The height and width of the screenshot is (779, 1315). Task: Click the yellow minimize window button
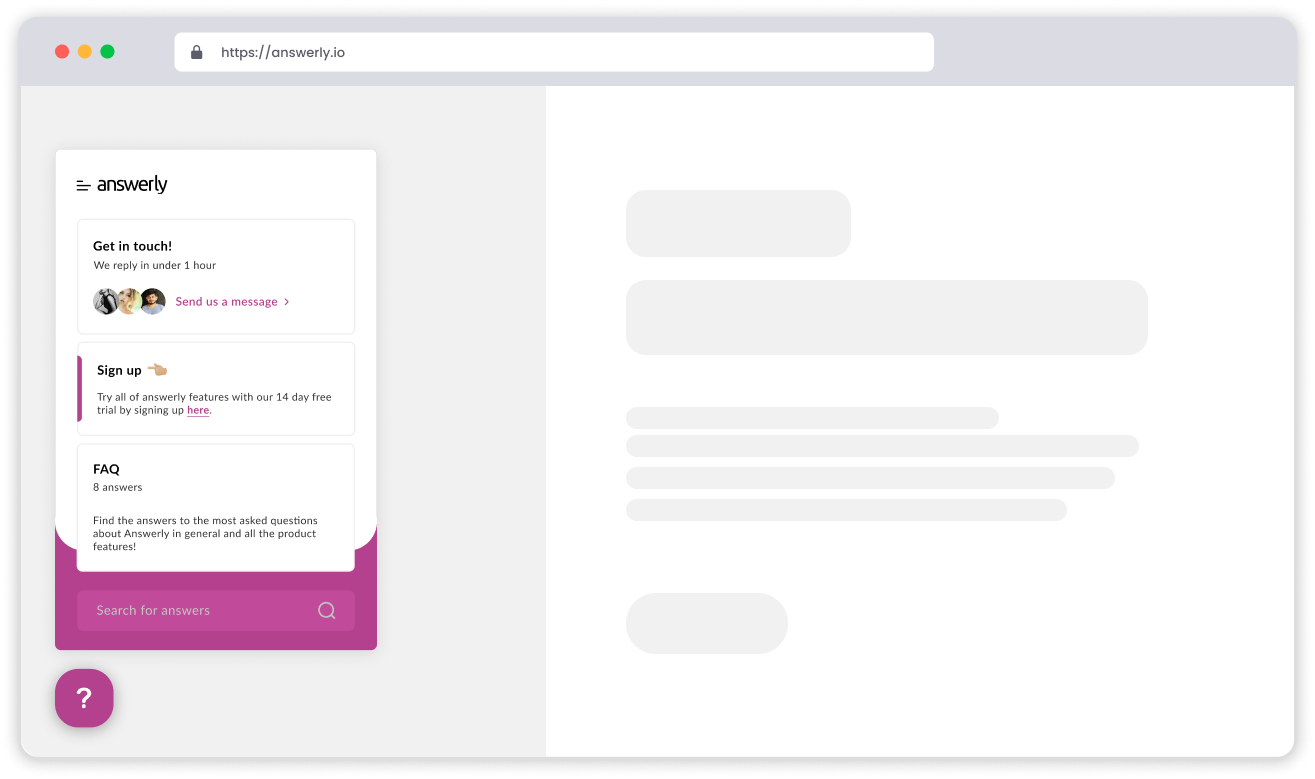pos(85,51)
